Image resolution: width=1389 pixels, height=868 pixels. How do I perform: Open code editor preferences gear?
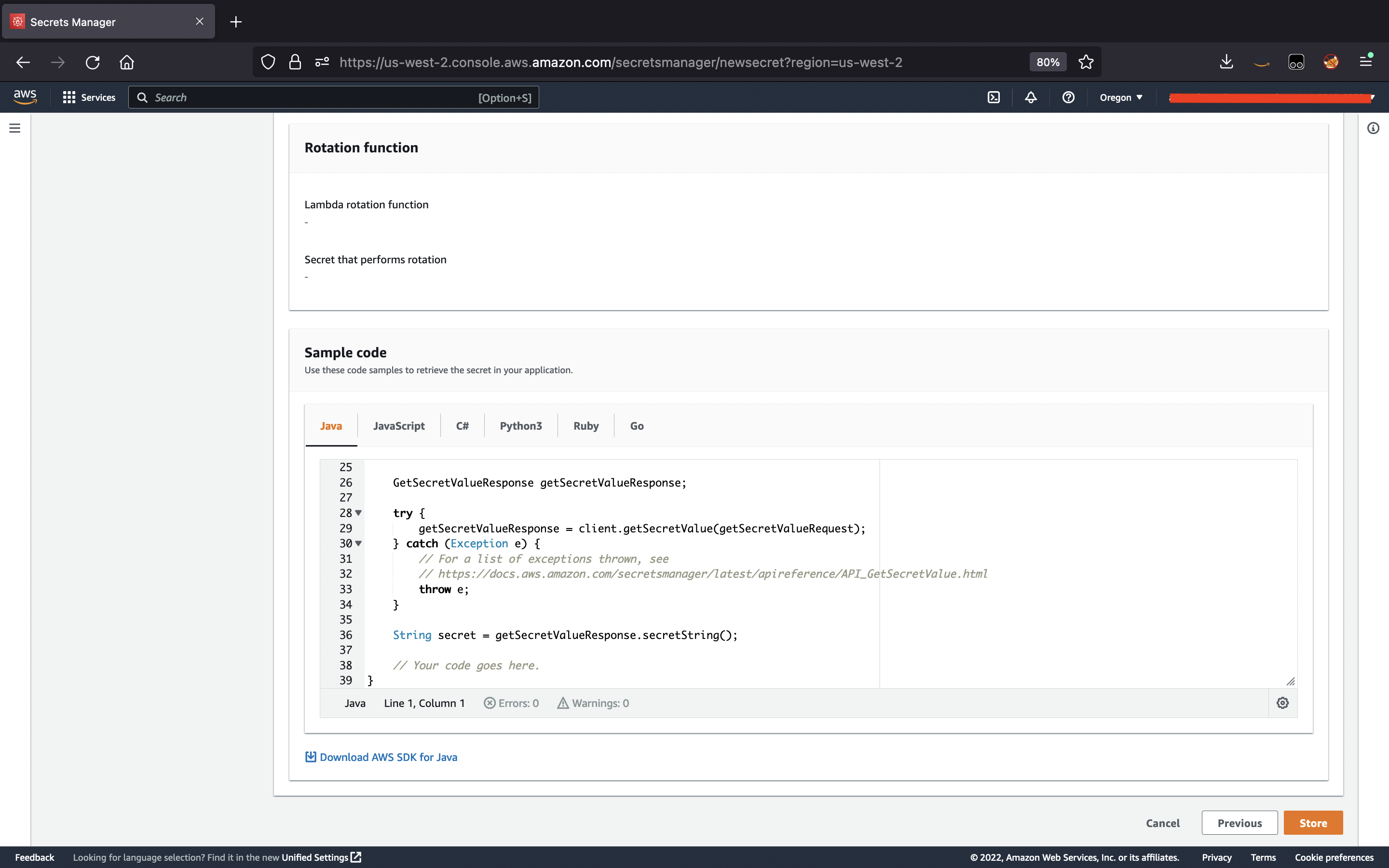1282,703
